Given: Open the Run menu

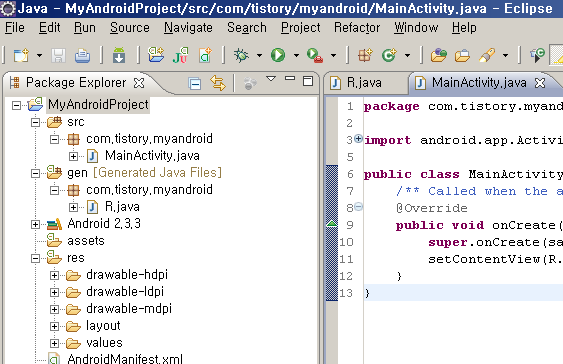Looking at the screenshot, I should click(85, 28).
